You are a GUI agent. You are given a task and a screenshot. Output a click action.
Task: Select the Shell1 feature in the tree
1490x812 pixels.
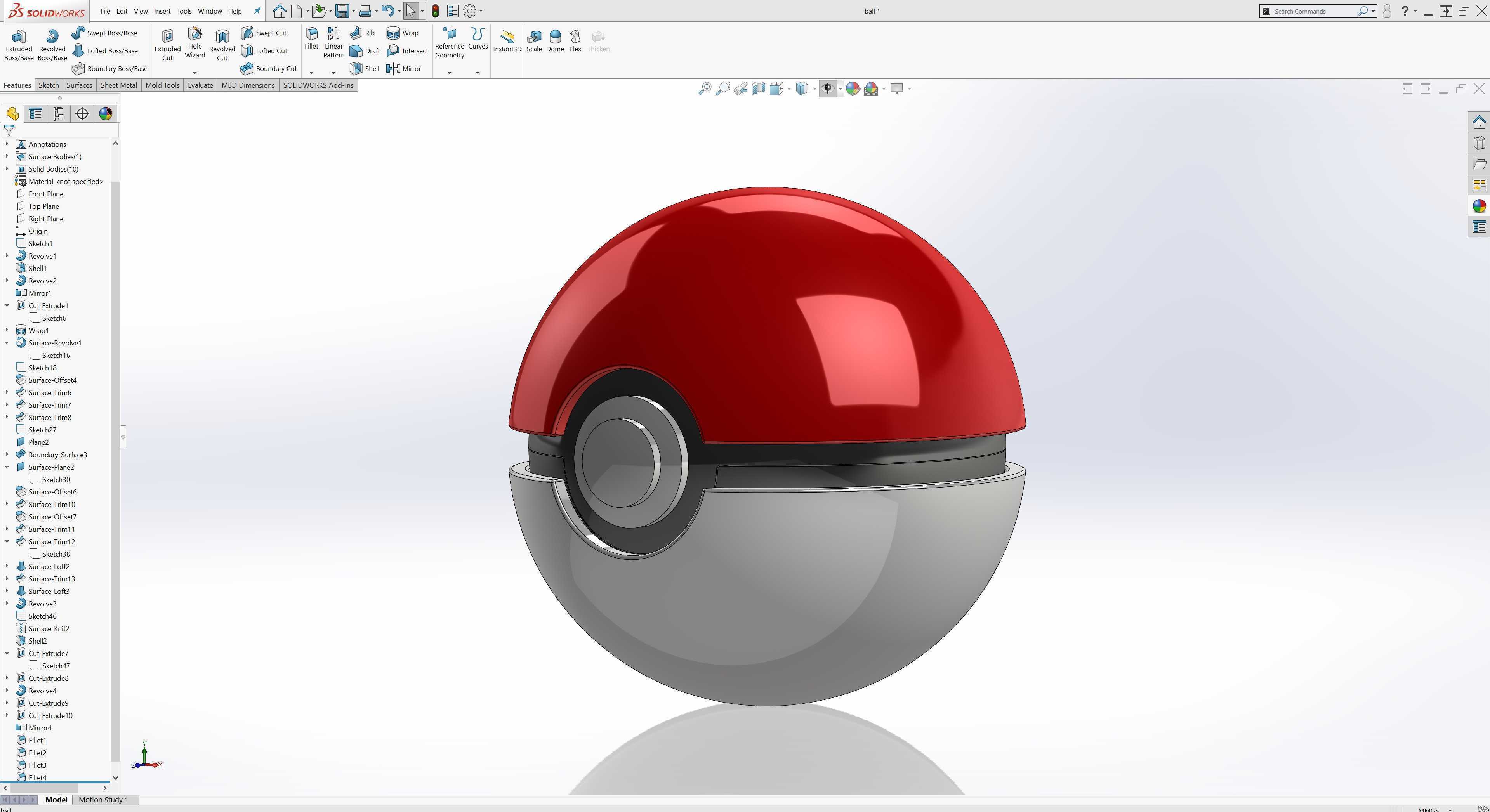pyautogui.click(x=37, y=268)
